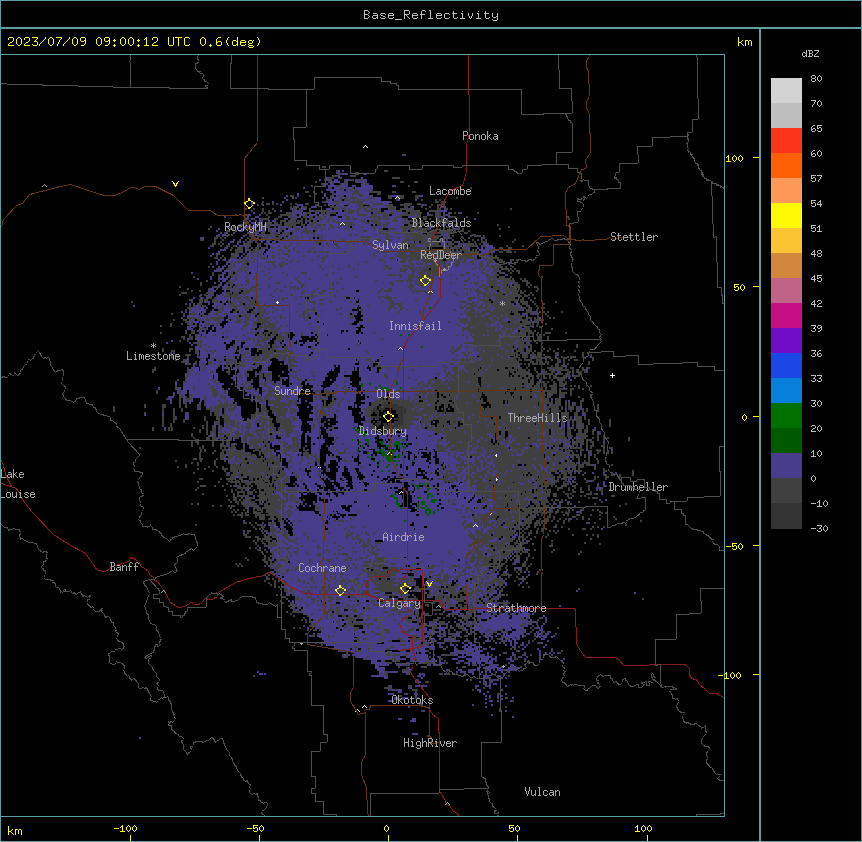Click the Innisfail city label
Viewport: 862px width, 842px height.
coord(415,326)
